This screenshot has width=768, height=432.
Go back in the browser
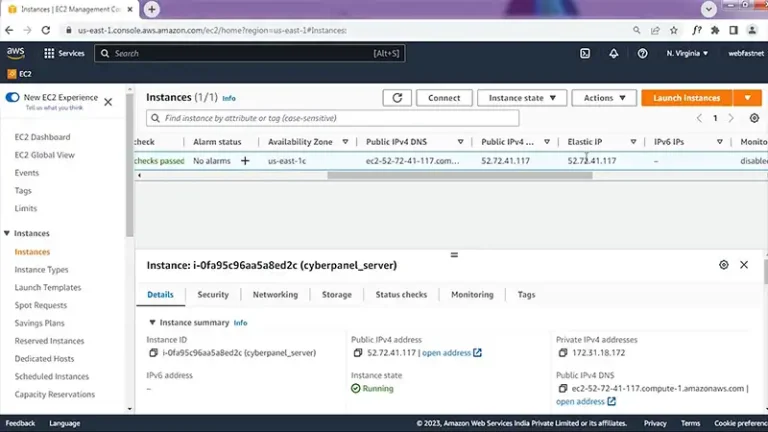point(9,30)
